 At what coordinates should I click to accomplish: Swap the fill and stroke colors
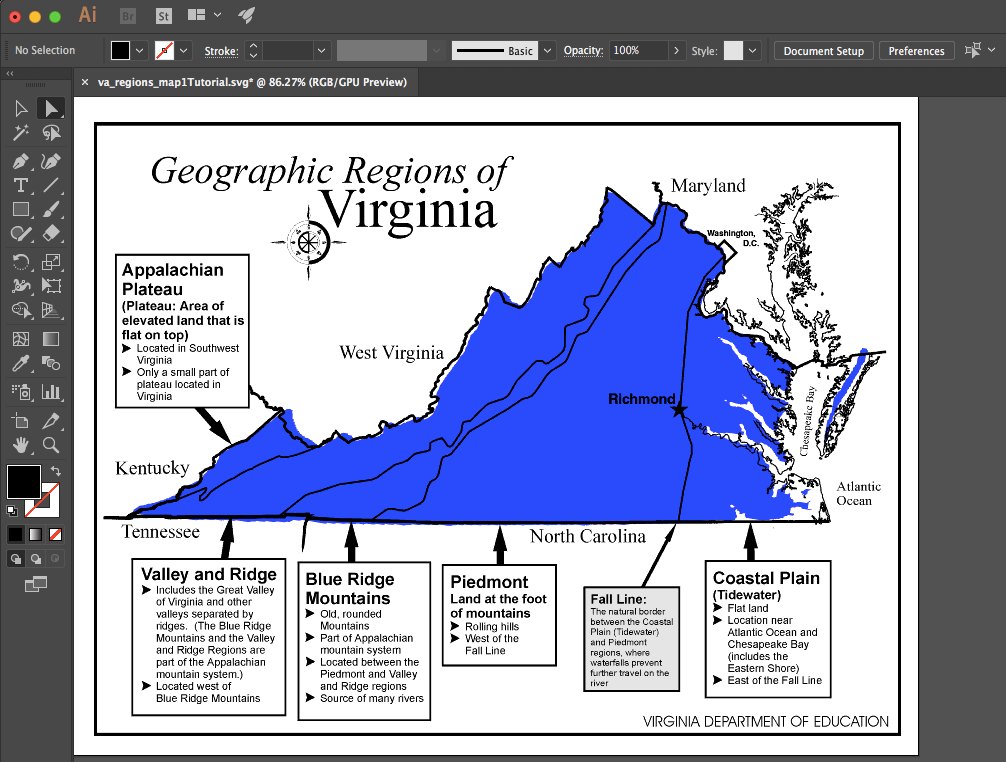click(x=56, y=470)
